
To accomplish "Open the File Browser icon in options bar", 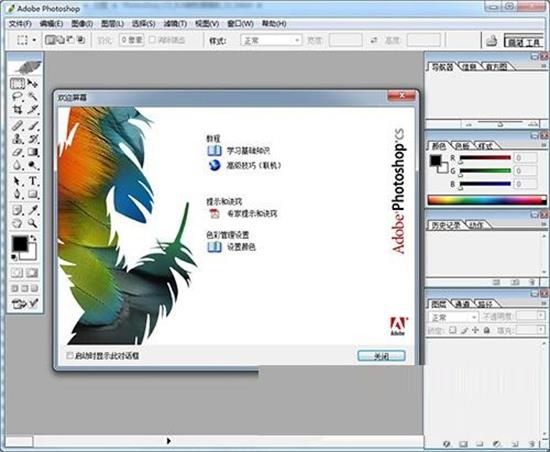I will pyautogui.click(x=492, y=41).
